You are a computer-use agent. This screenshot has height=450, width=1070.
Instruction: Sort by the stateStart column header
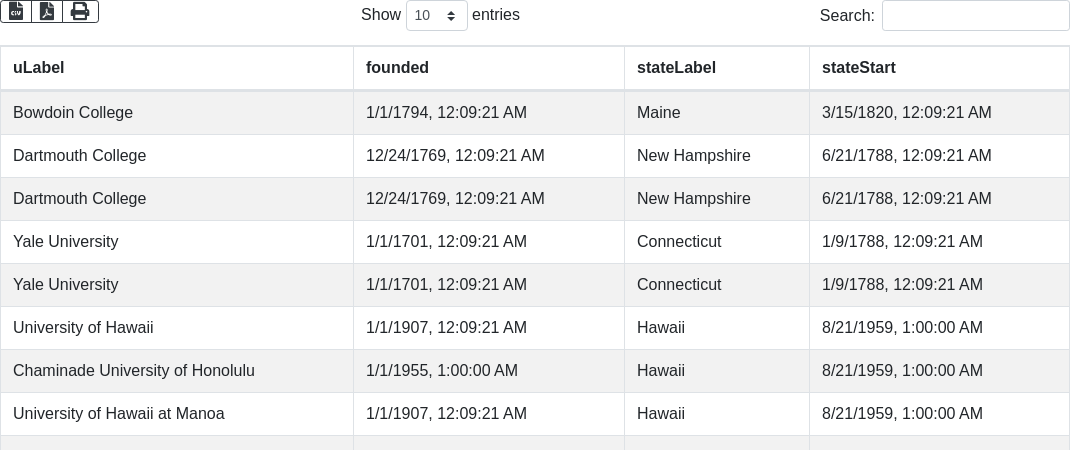point(858,68)
